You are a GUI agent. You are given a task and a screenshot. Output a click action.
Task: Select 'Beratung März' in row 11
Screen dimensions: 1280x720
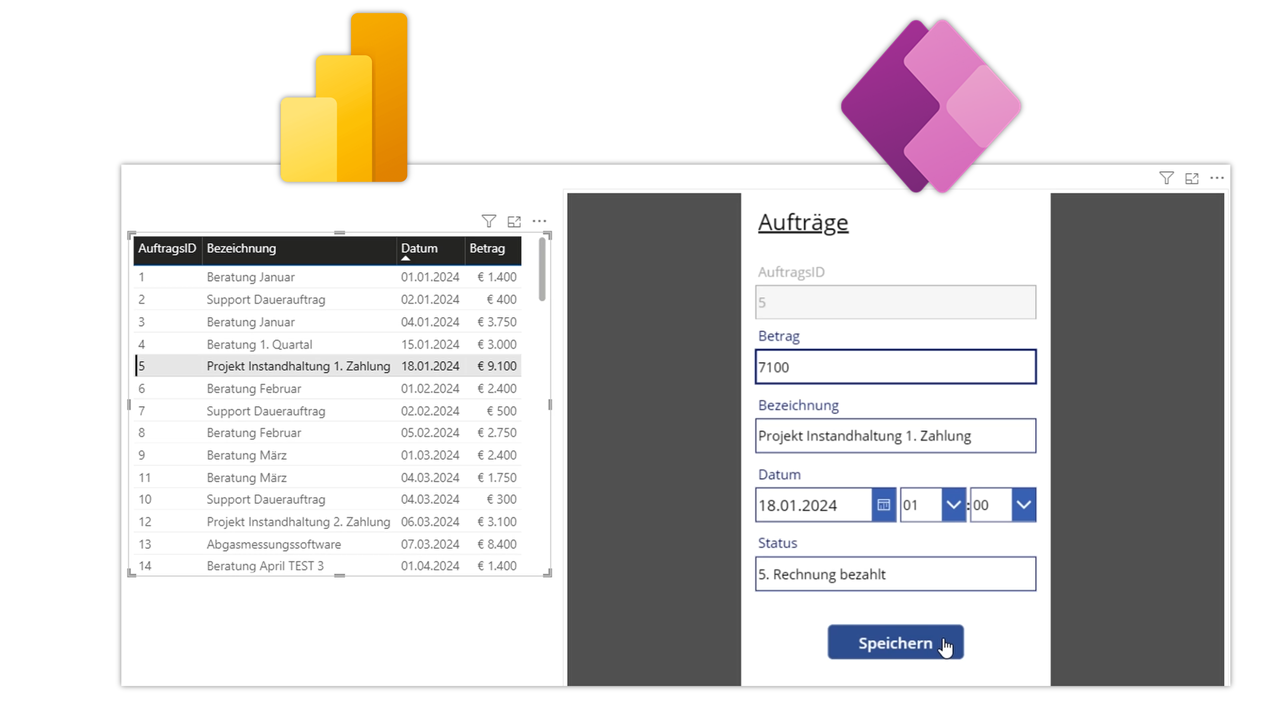(x=247, y=477)
